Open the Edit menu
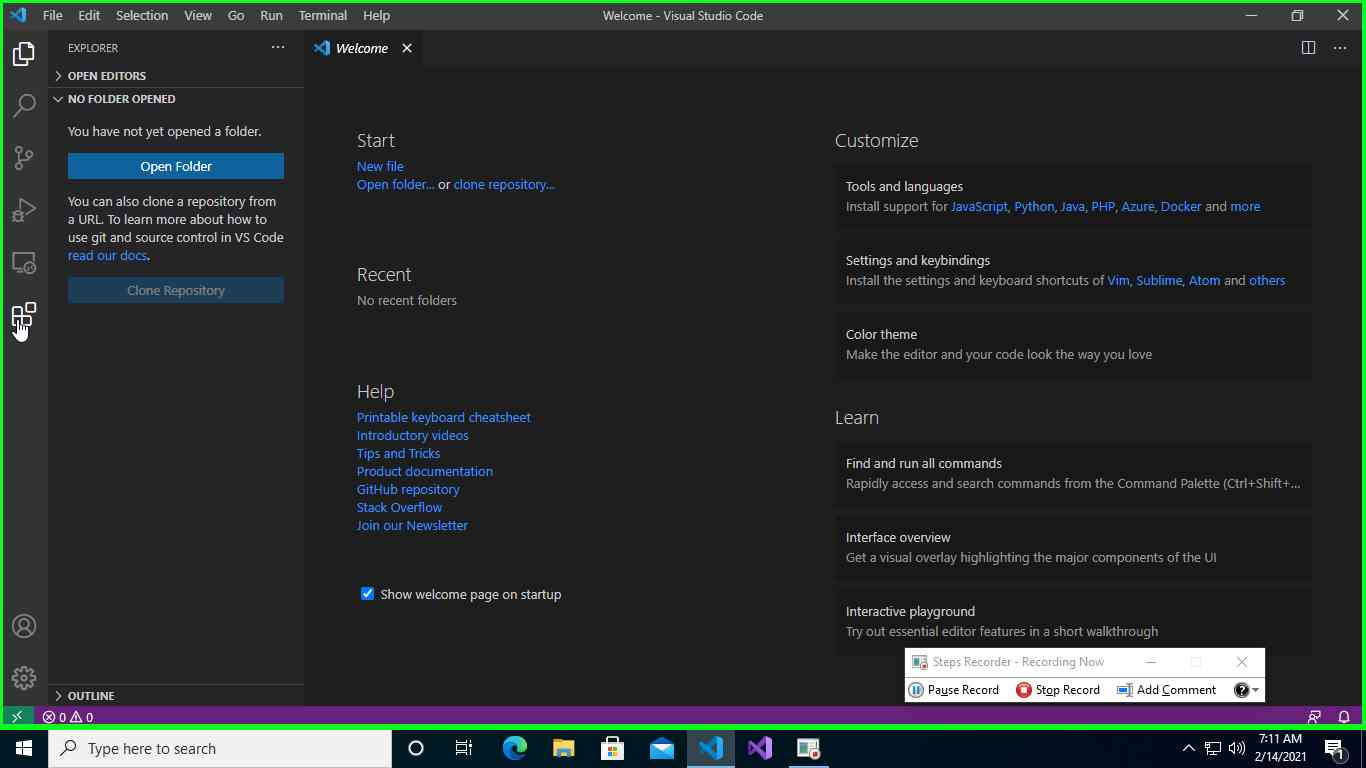The height and width of the screenshot is (768, 1366). pos(89,15)
